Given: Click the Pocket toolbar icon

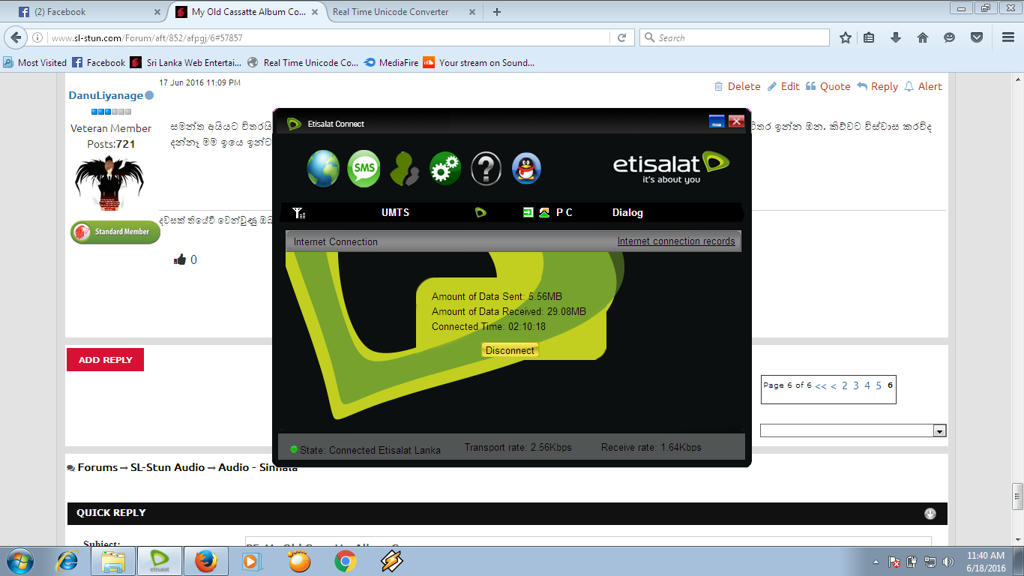Looking at the screenshot, I should click(x=976, y=38).
